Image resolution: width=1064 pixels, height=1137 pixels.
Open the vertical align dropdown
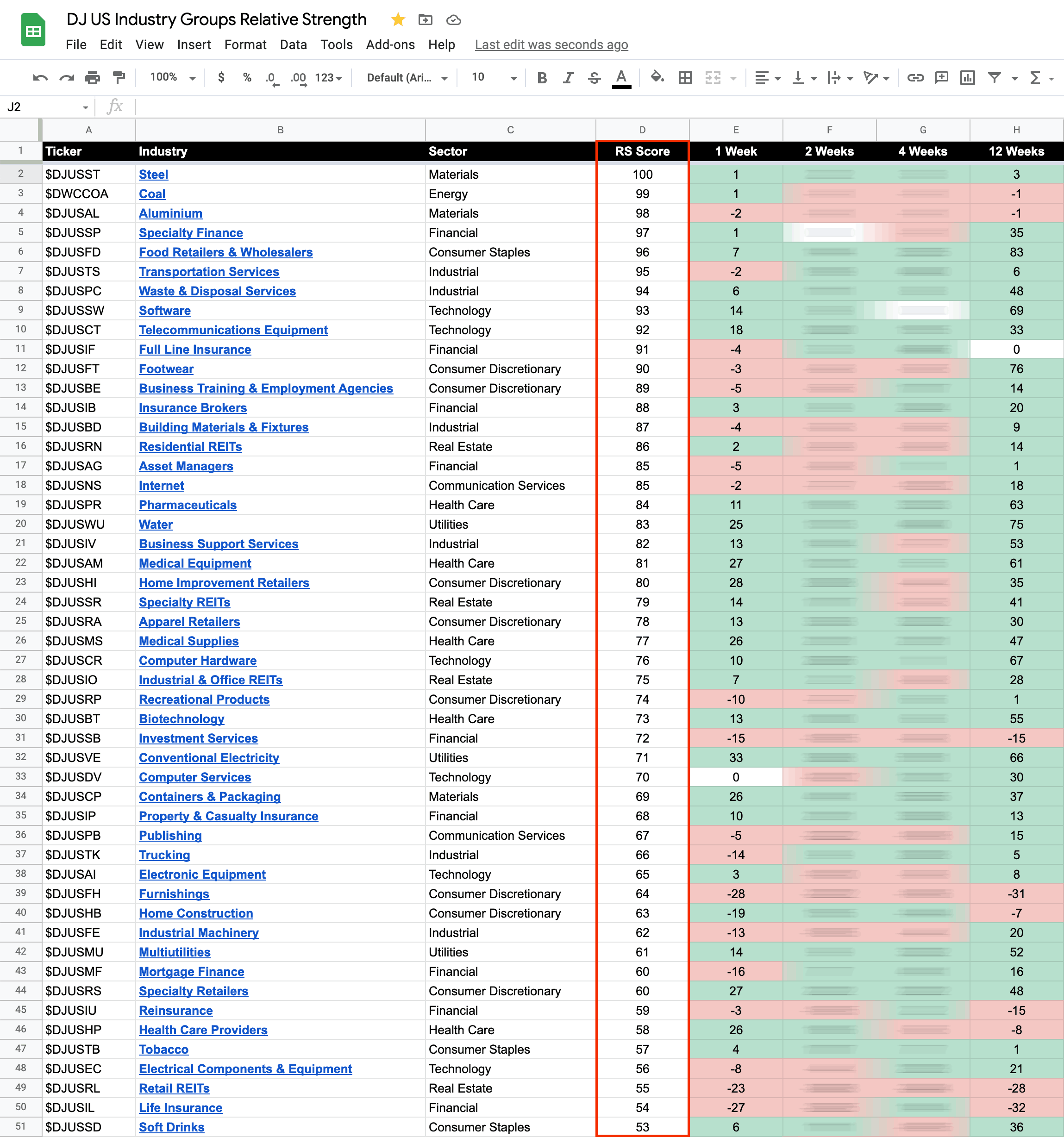(x=804, y=78)
